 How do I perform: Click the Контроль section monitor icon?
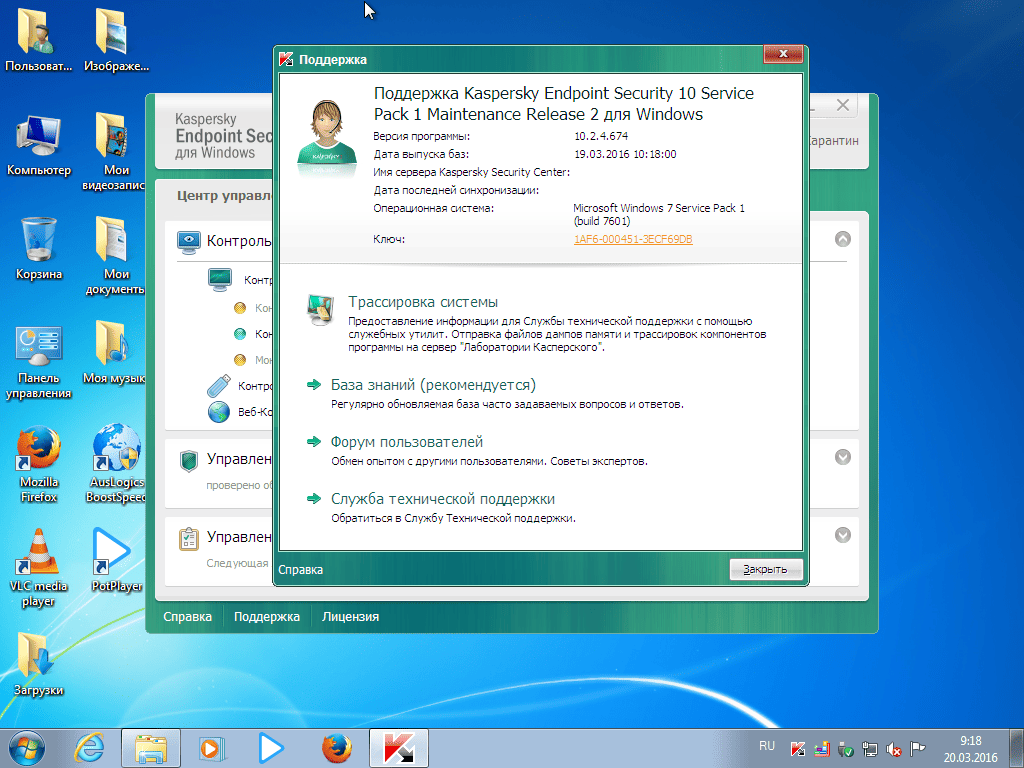[189, 241]
